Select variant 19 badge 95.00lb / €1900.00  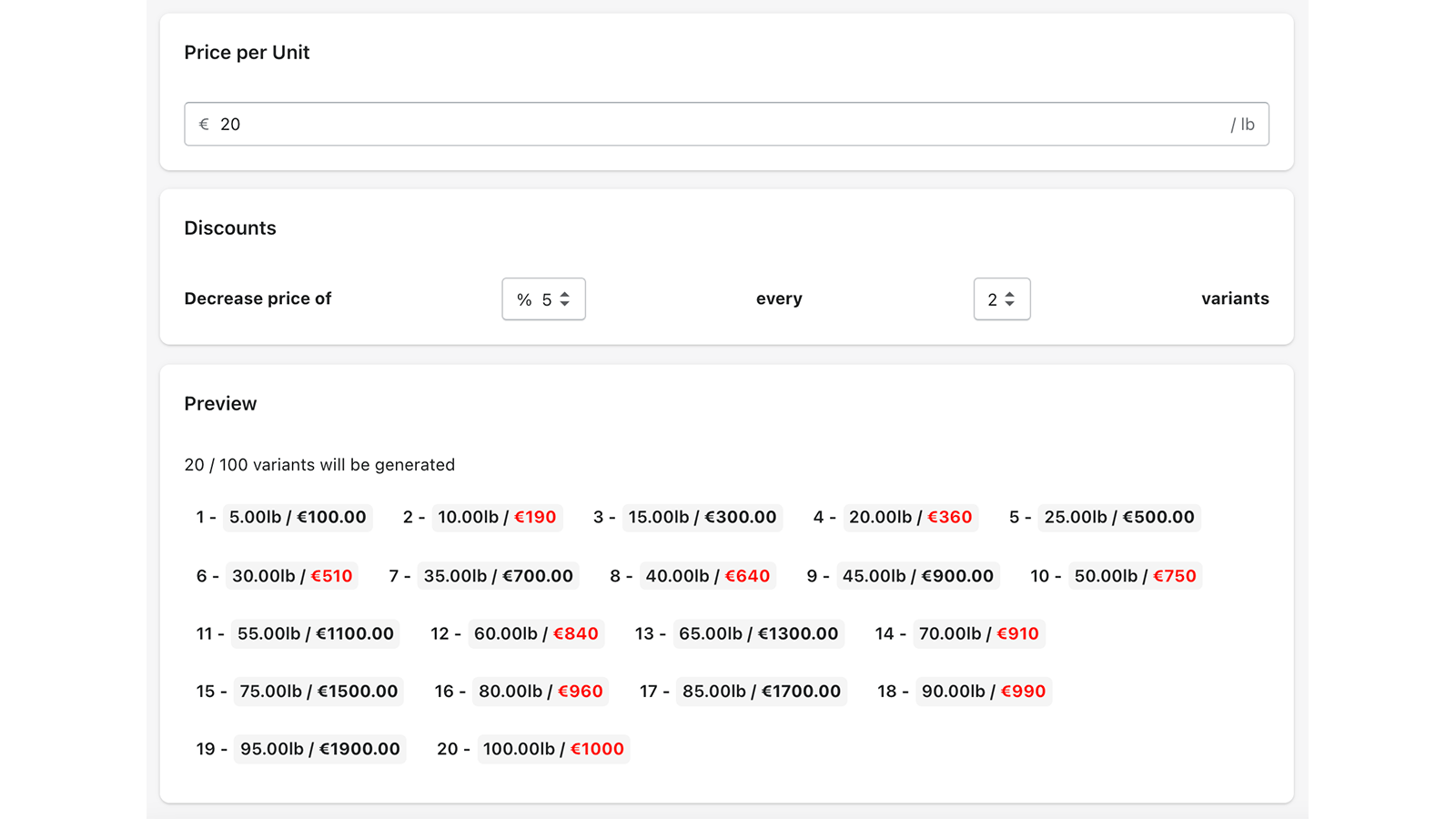(x=319, y=749)
